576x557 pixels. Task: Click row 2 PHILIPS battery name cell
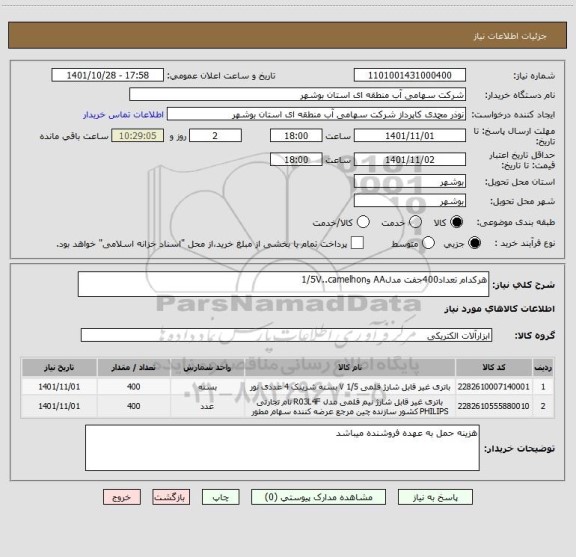pyautogui.click(x=350, y=406)
